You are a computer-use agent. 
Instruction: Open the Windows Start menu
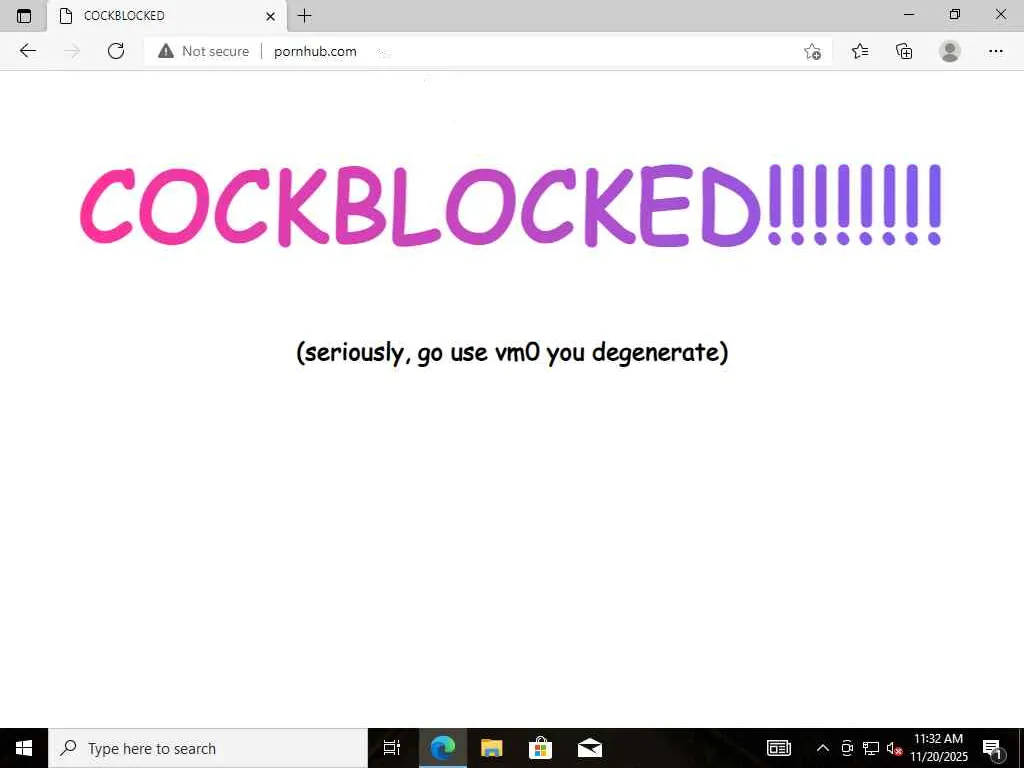coord(24,748)
